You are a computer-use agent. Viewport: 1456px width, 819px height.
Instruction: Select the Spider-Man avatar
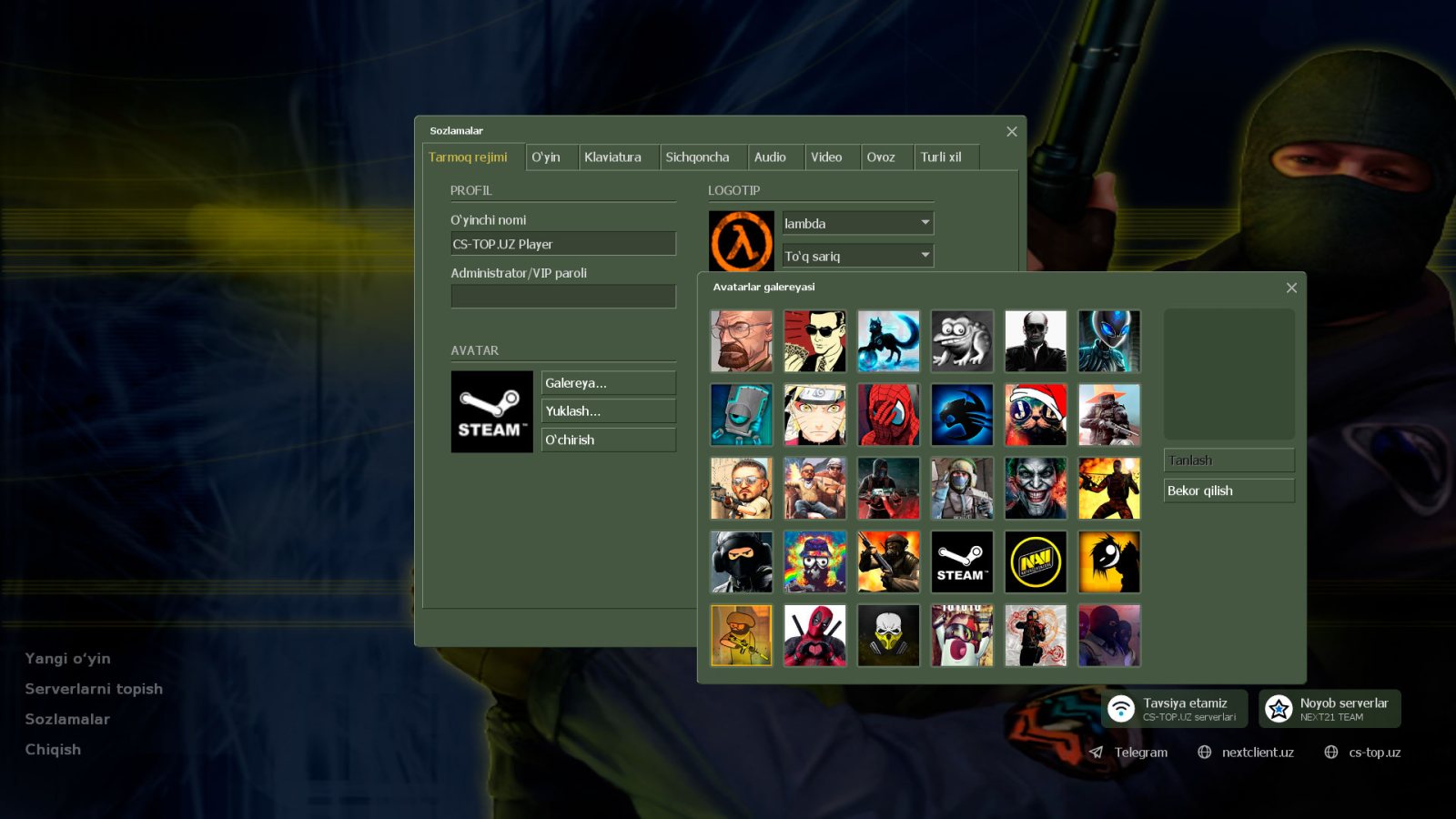coord(888,415)
